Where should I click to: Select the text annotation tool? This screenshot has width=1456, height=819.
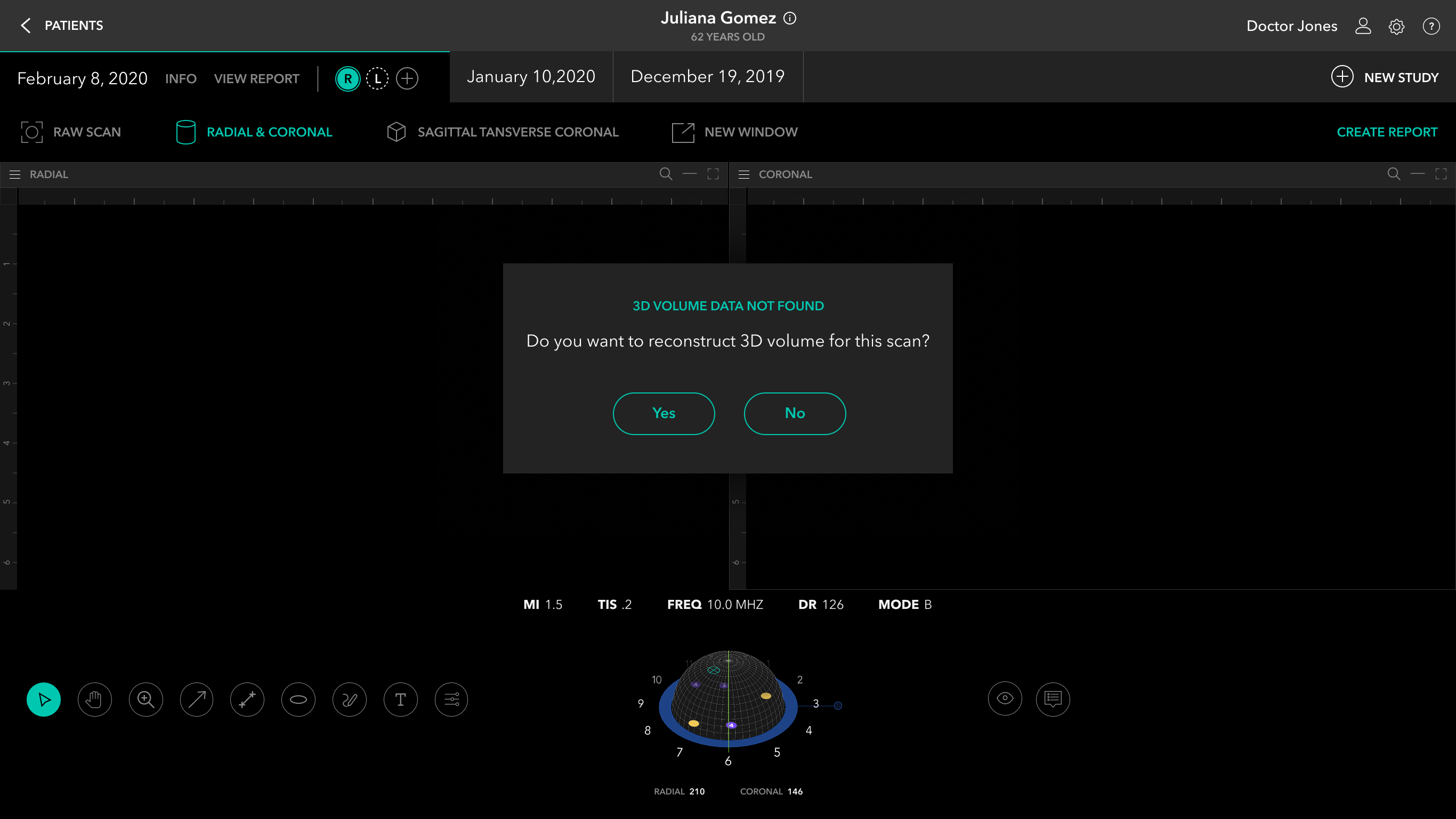[x=401, y=700]
